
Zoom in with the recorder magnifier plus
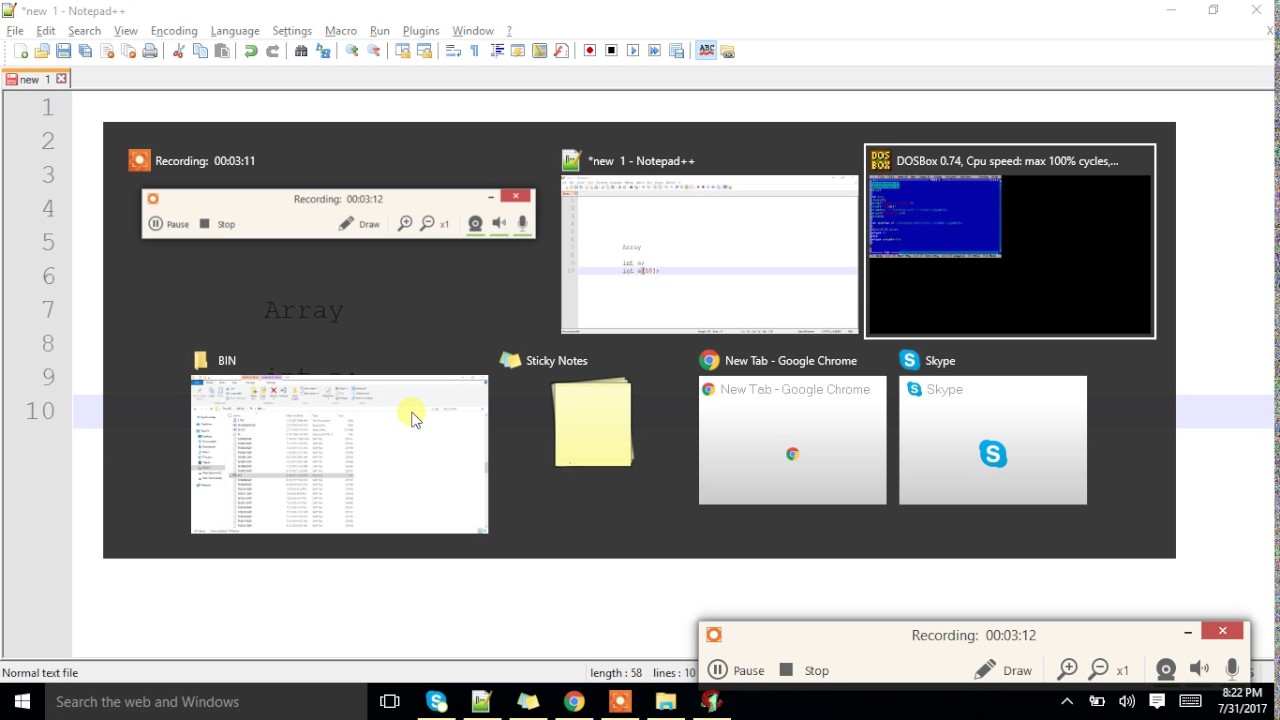[1067, 670]
